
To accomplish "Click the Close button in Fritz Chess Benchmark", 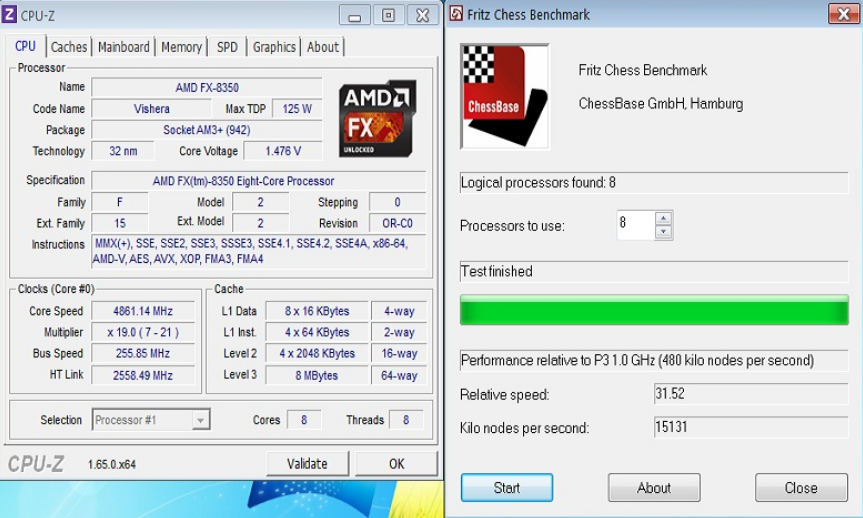I will 801,488.
